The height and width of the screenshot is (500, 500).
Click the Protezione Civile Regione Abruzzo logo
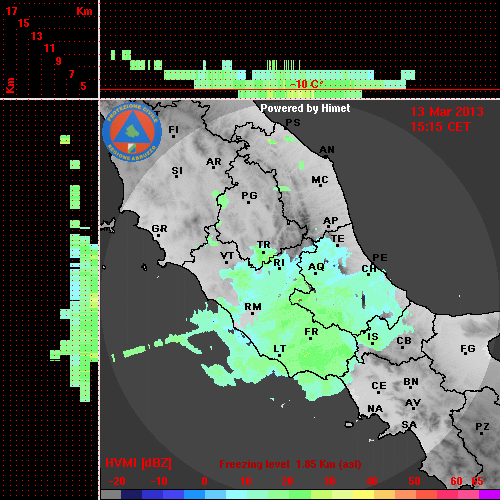click(x=132, y=132)
